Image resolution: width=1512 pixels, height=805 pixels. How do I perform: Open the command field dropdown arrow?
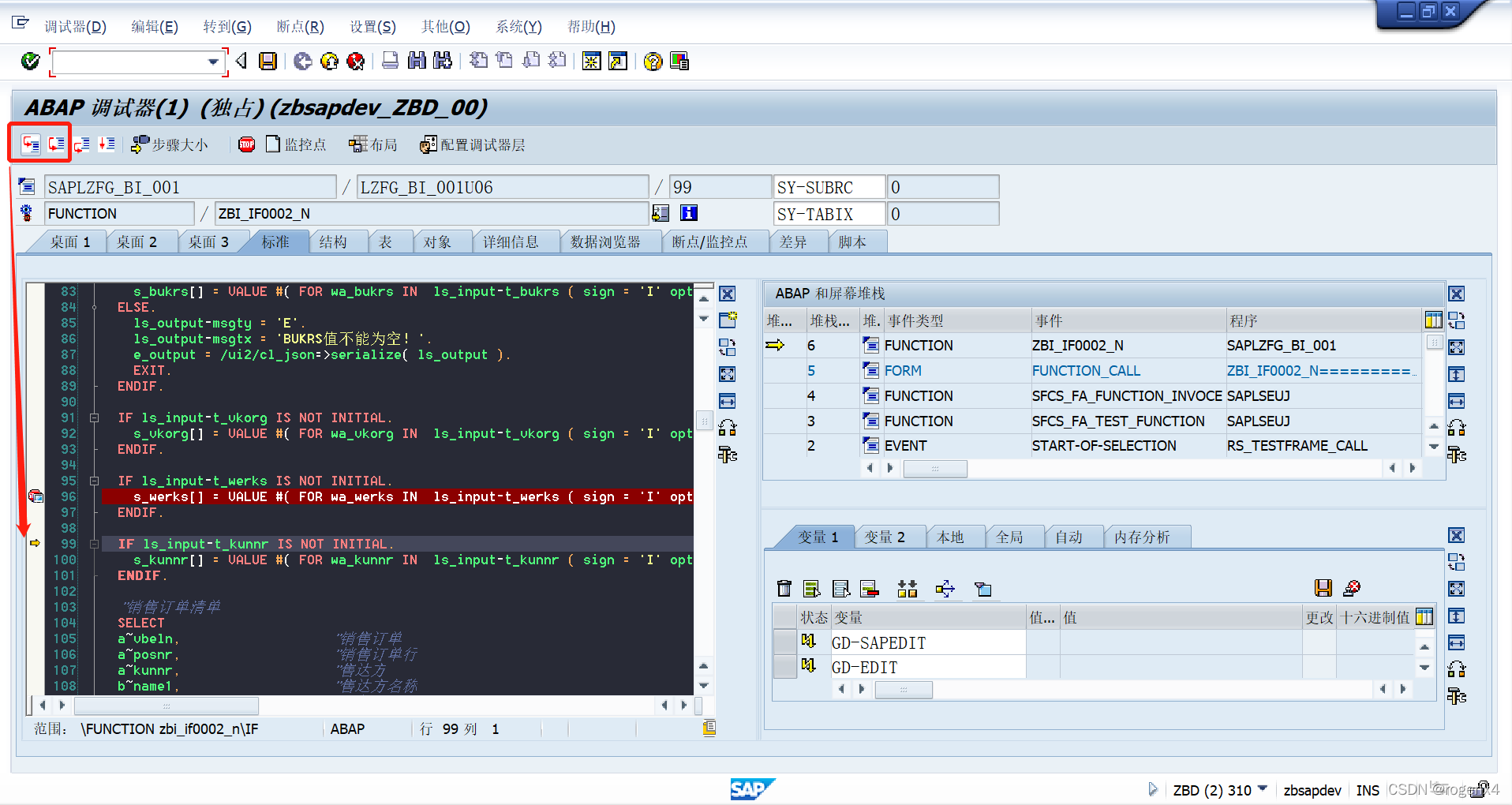pos(213,62)
